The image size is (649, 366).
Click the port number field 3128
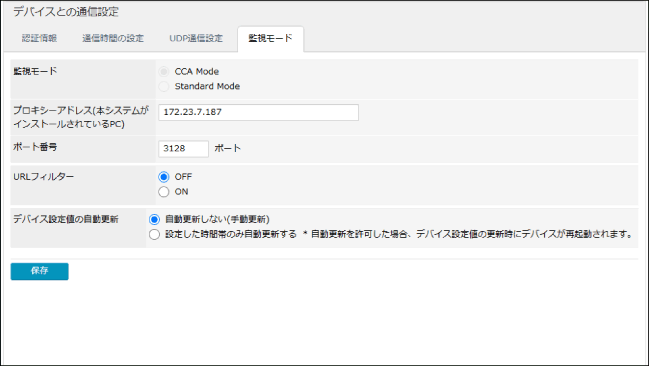click(183, 149)
